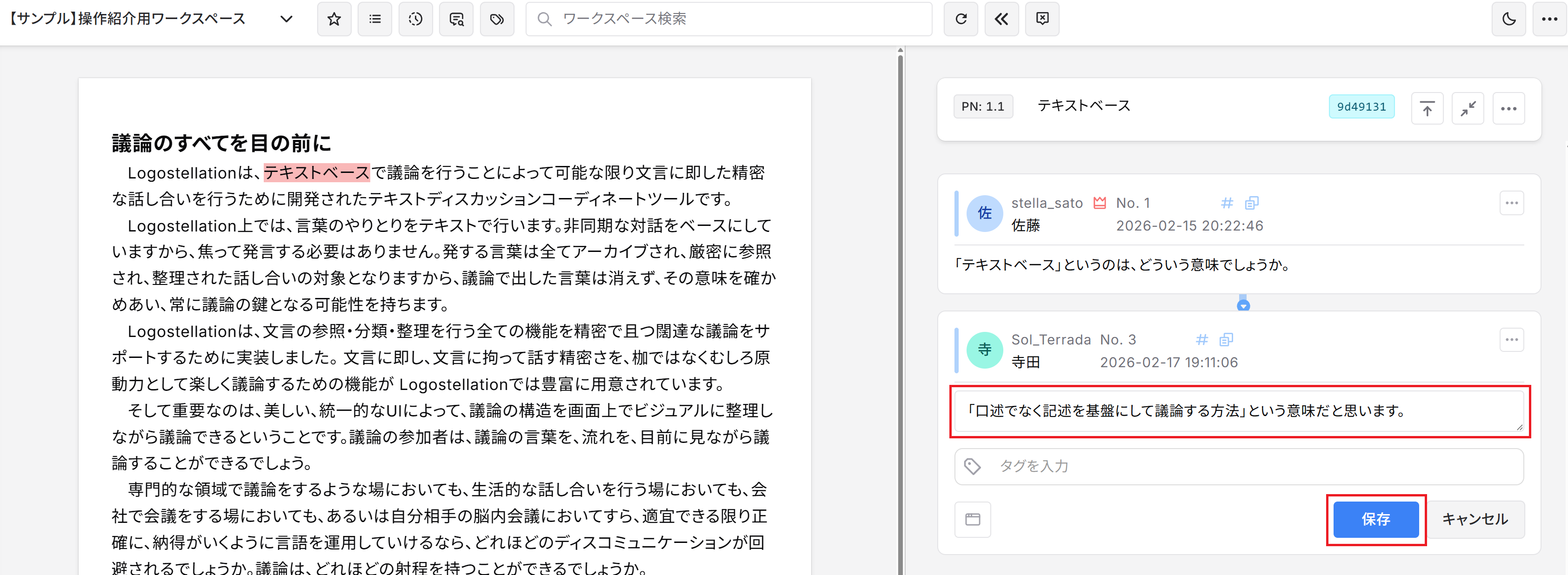This screenshot has width=1568, height=575.
Task: Click the double left chevron icon
Action: (x=1002, y=19)
